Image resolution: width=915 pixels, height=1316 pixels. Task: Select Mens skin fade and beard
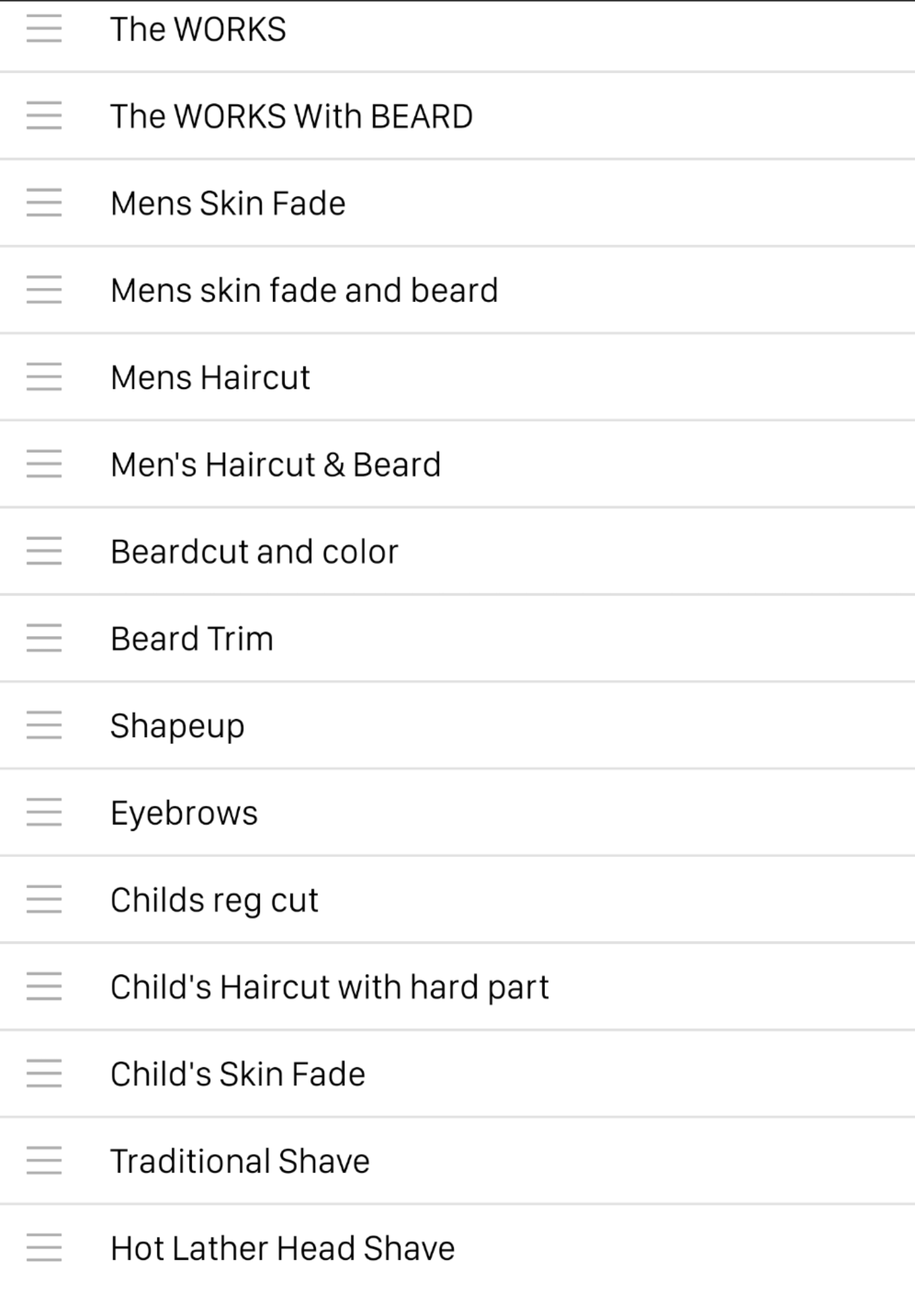(x=304, y=290)
